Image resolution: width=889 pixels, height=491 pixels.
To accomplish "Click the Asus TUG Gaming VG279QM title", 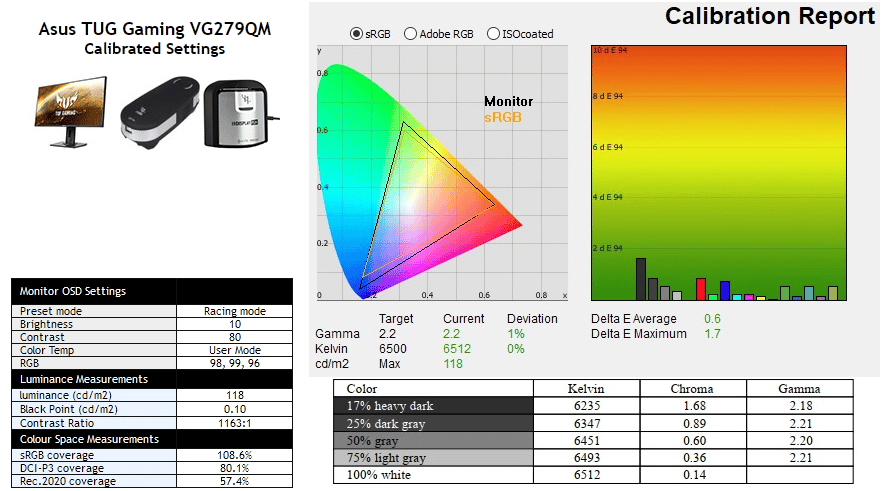I will coord(154,29).
